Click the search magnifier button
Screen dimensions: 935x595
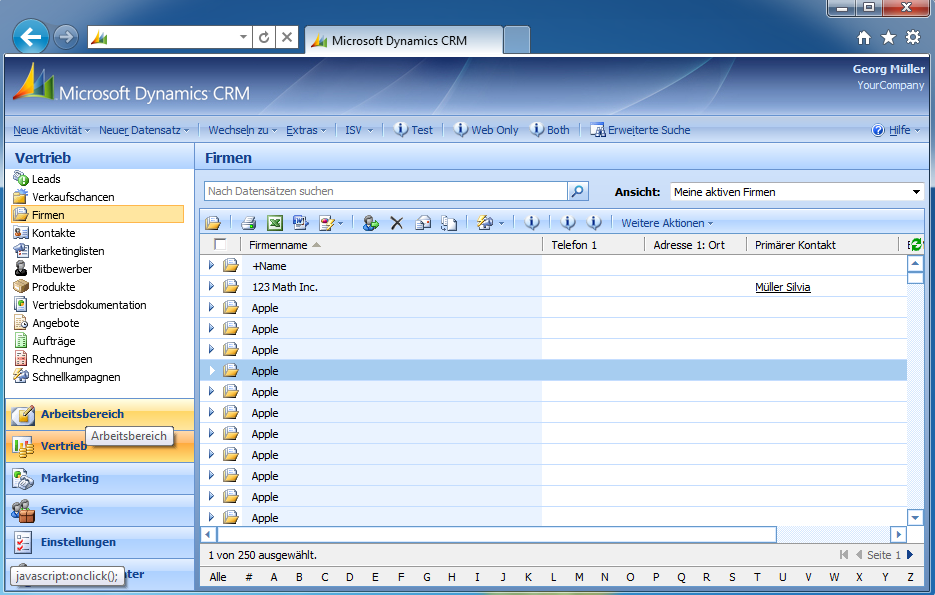click(x=578, y=191)
